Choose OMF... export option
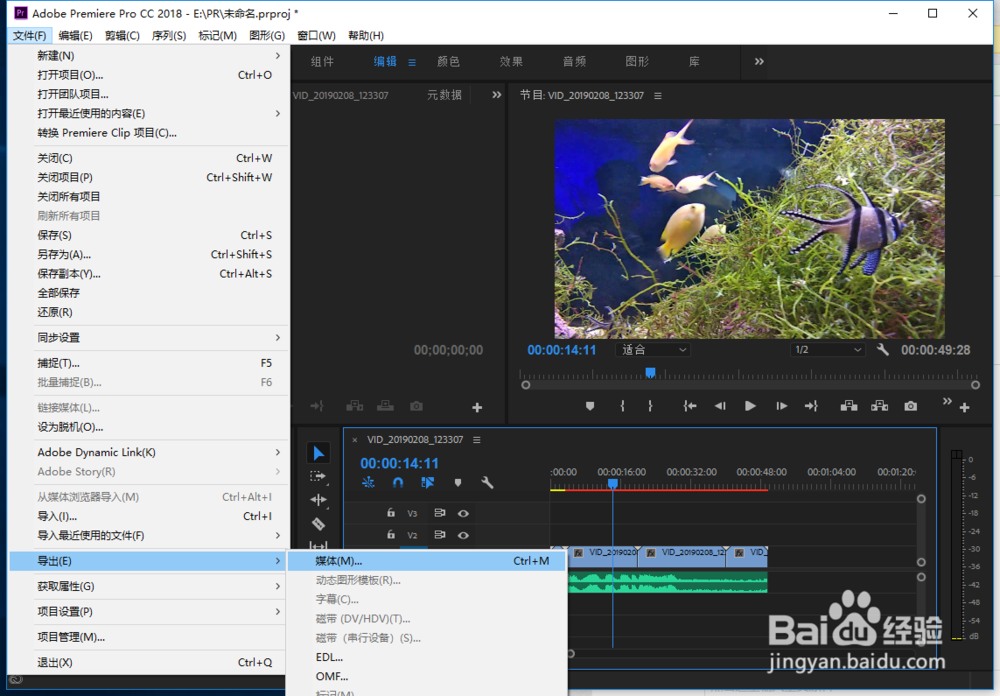 (x=427, y=676)
